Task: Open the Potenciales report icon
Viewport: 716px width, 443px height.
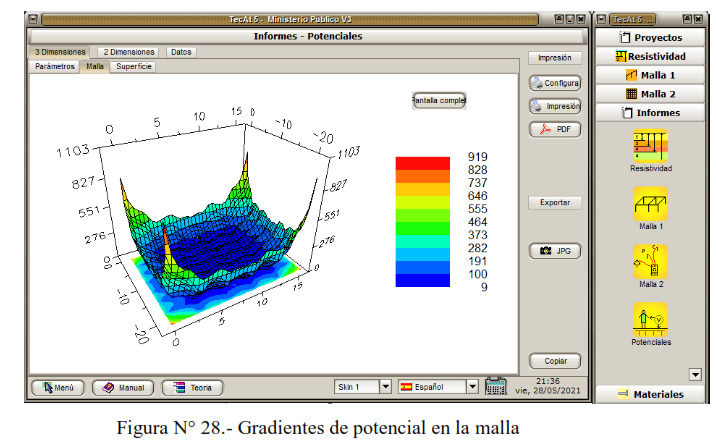Action: coord(650,319)
